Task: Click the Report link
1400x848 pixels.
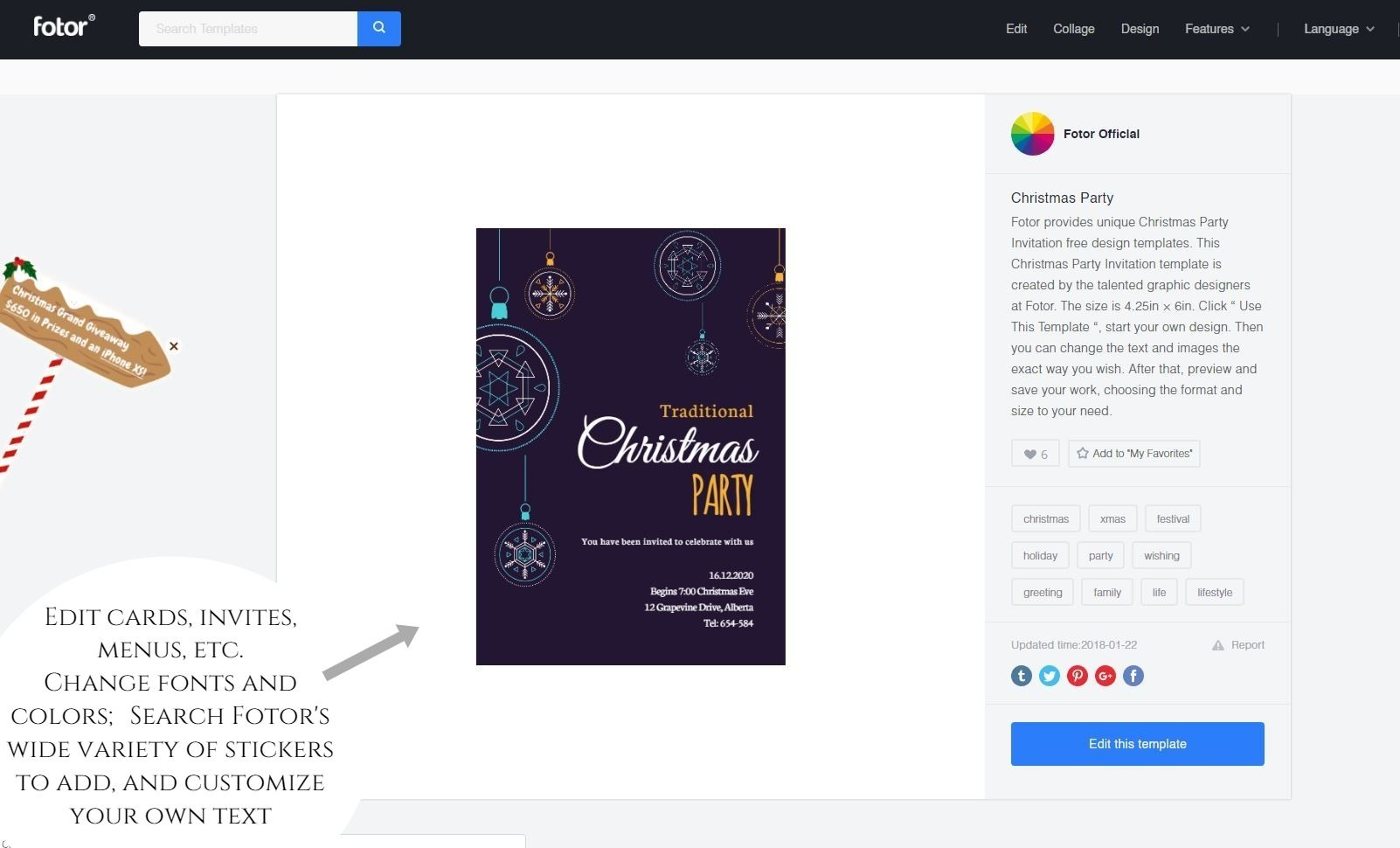Action: click(1238, 645)
